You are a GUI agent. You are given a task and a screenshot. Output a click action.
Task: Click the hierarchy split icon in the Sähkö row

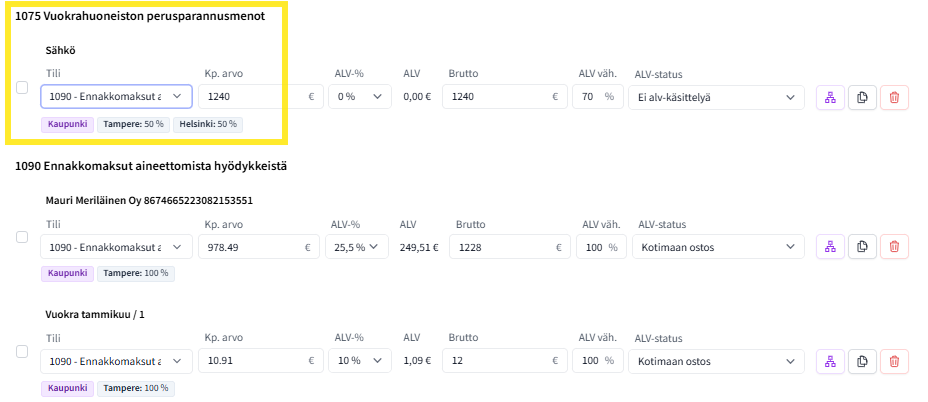[x=830, y=97]
